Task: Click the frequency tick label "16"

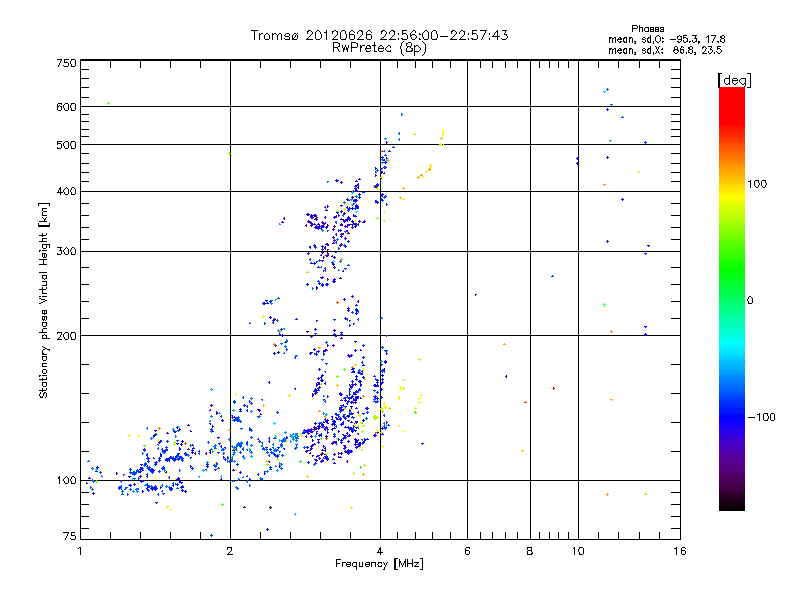Action: 680,551
